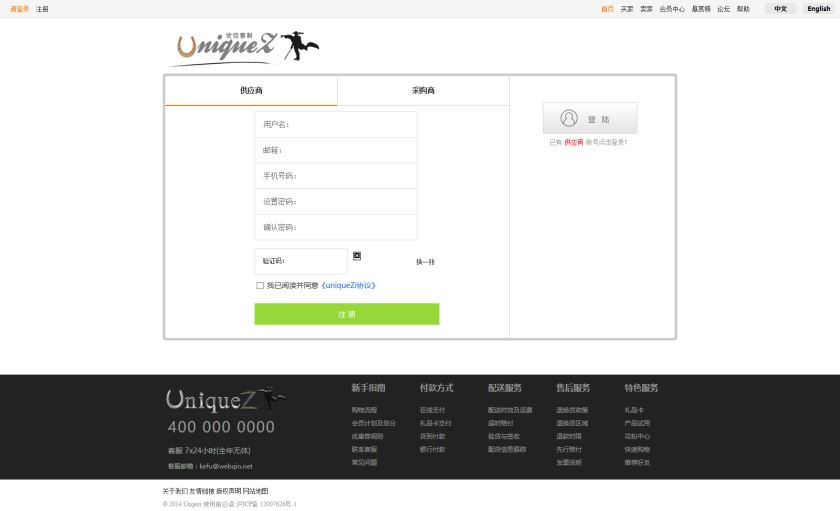
Task: Open 论坛 in top navigation
Action: pyautogui.click(x=723, y=9)
